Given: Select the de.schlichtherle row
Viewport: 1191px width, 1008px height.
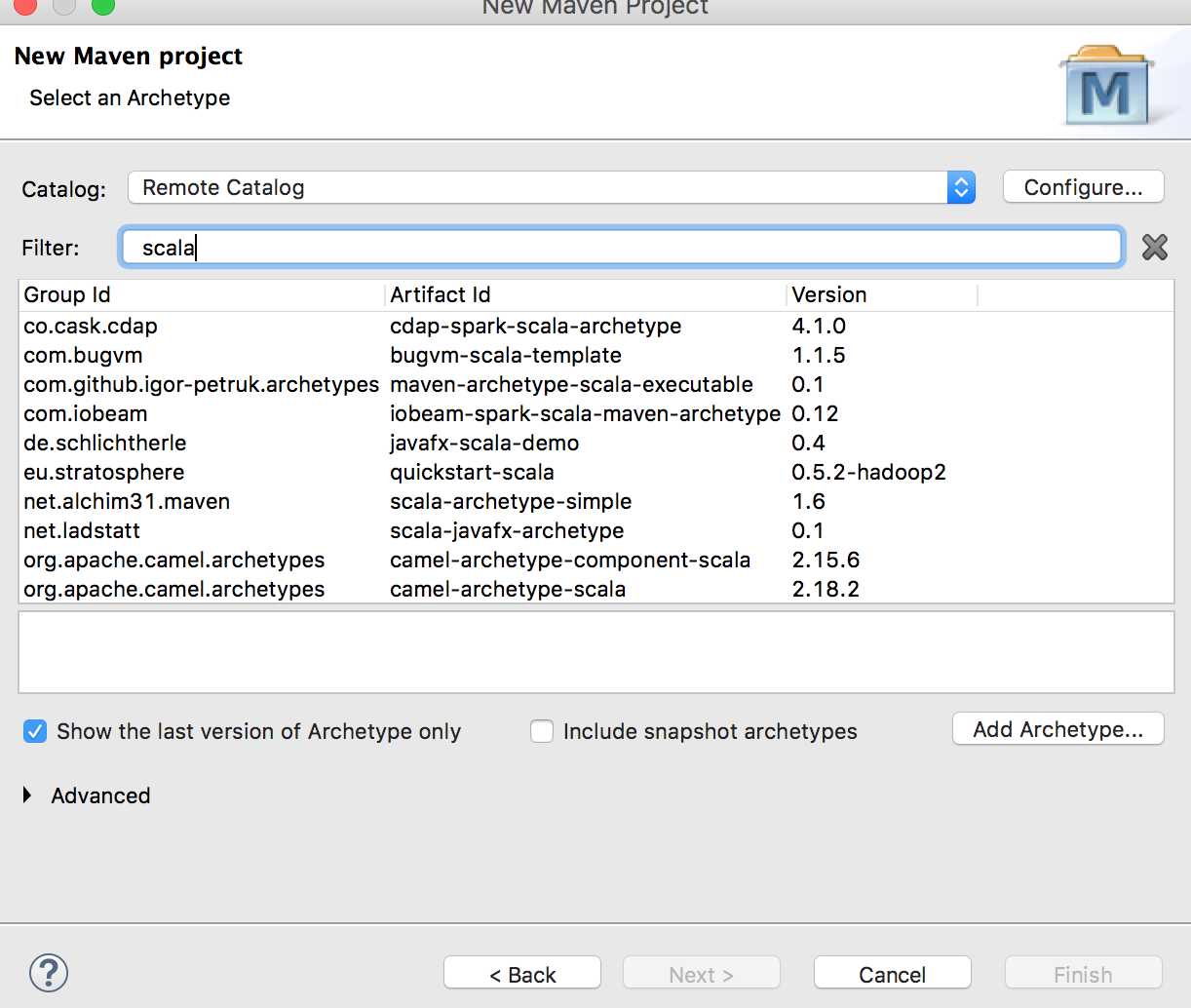Looking at the screenshot, I should point(595,443).
